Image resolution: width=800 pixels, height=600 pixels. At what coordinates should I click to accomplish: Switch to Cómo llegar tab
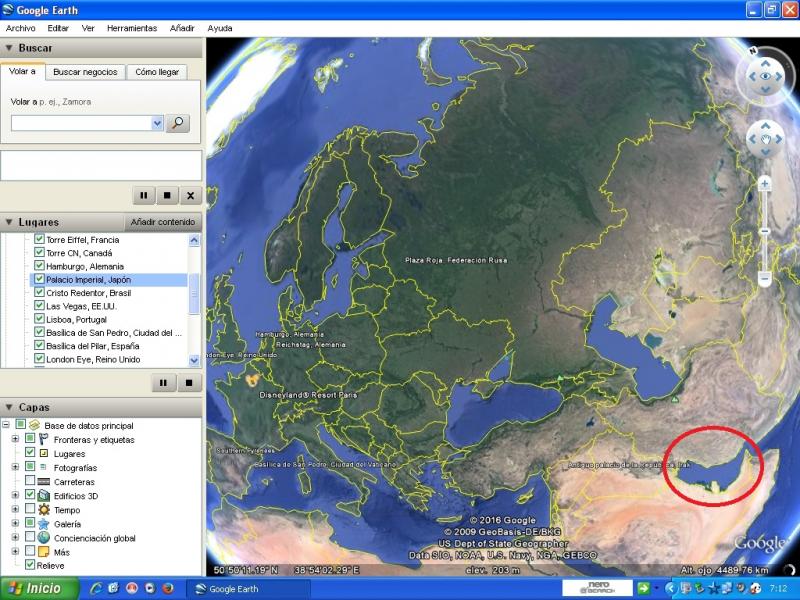click(157, 72)
